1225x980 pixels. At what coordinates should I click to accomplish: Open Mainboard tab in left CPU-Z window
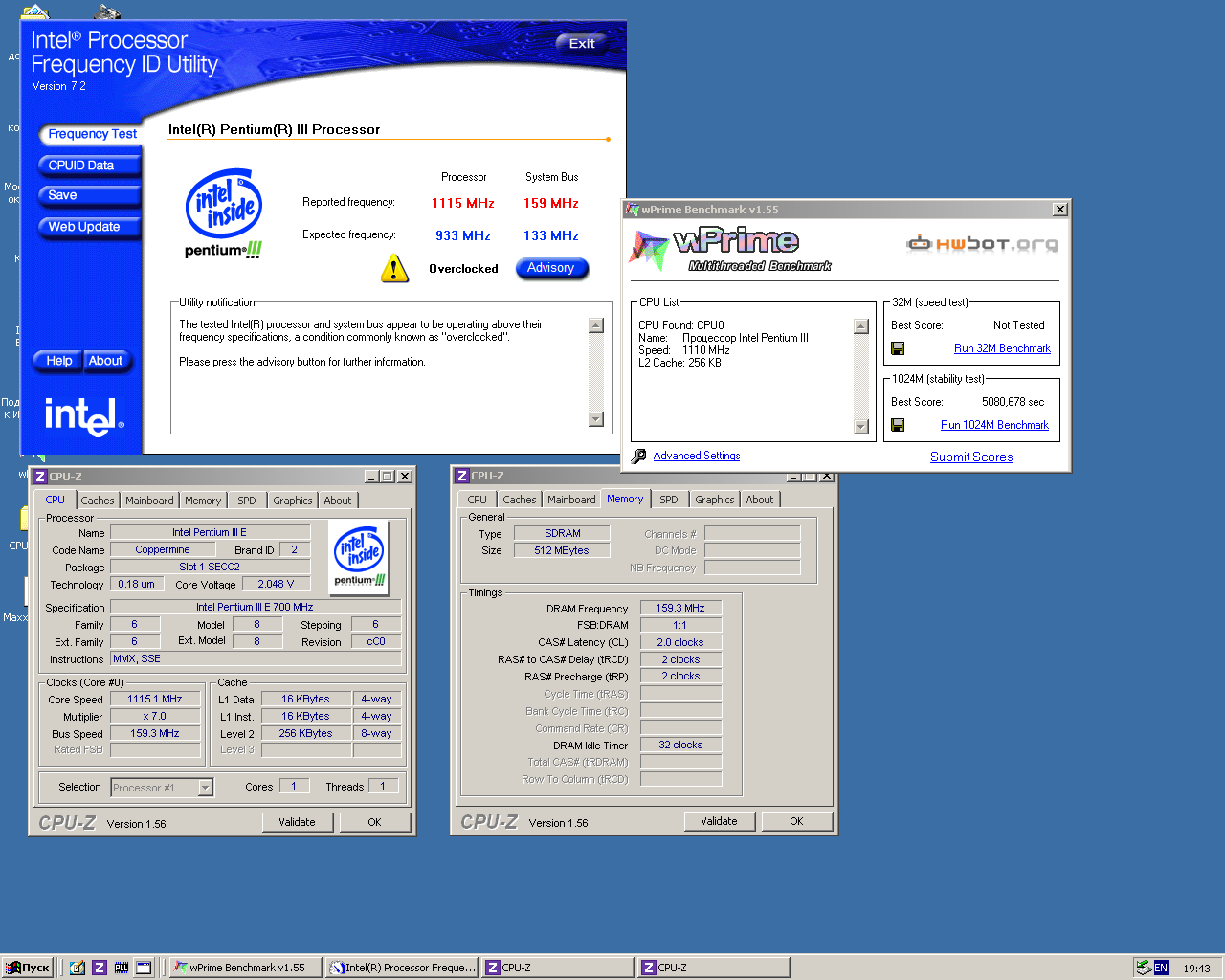[149, 501]
